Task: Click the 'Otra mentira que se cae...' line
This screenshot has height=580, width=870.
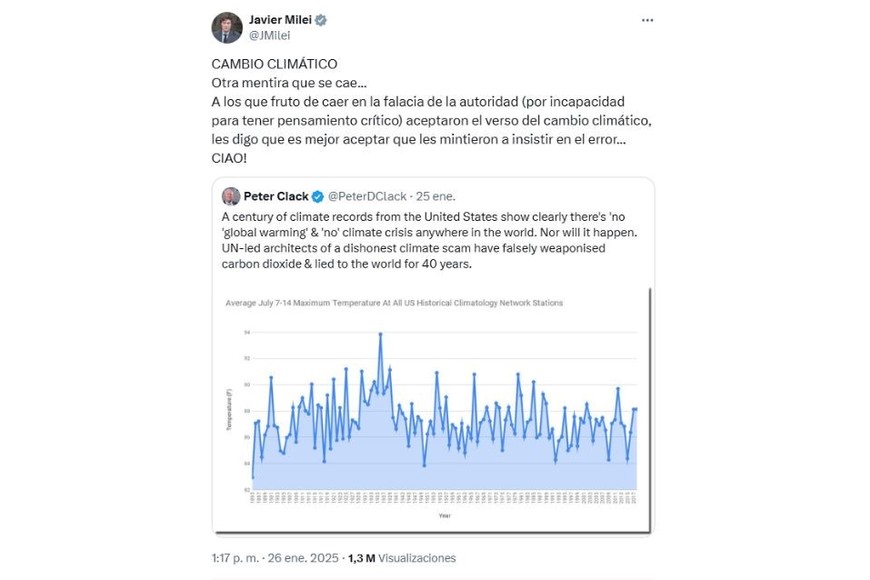Action: pos(289,82)
